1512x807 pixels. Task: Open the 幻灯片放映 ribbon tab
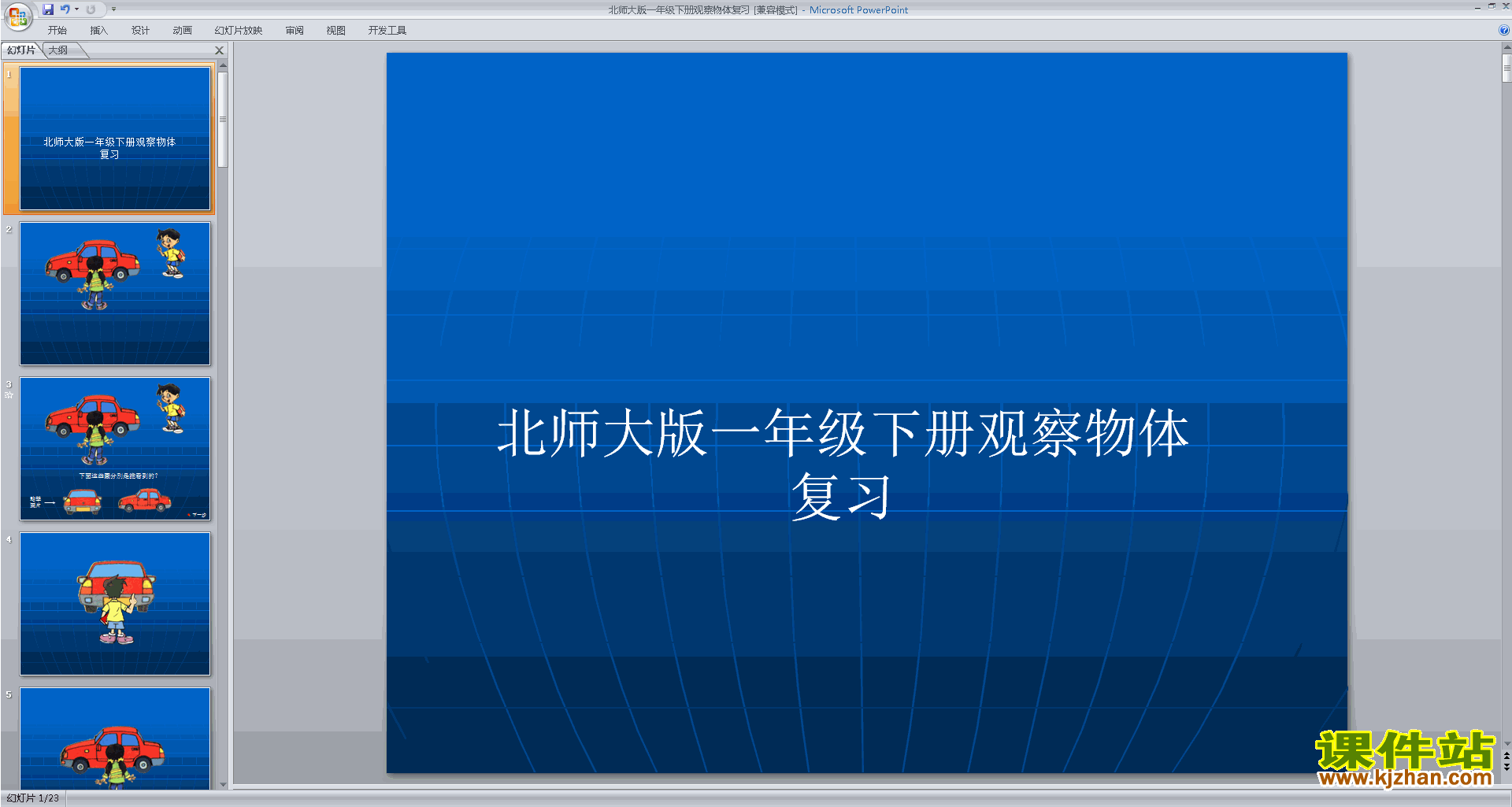click(239, 31)
